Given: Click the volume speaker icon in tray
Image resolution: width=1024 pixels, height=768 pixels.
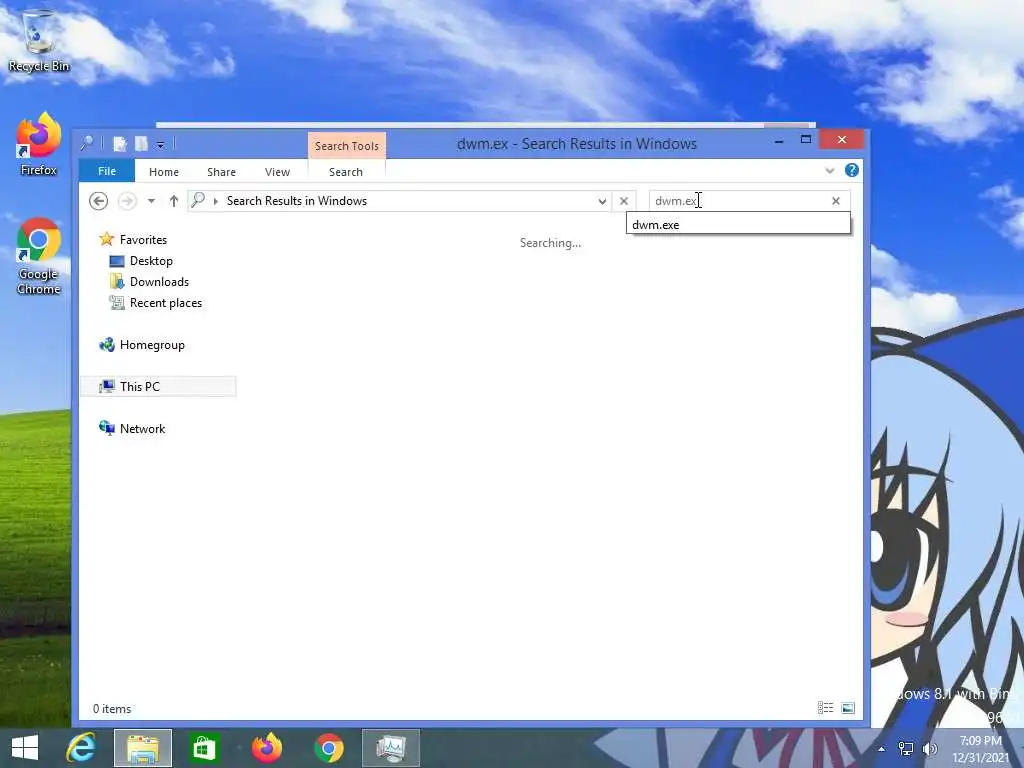Looking at the screenshot, I should (x=929, y=749).
